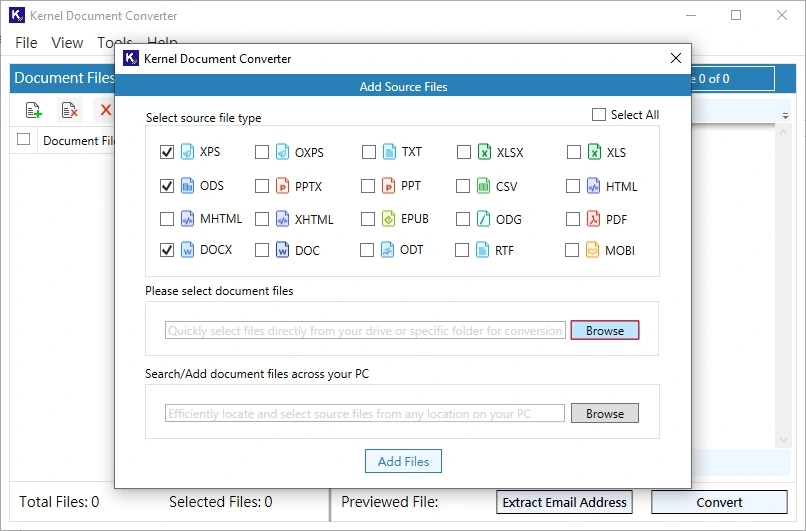Image resolution: width=806 pixels, height=531 pixels.
Task: Click the DOC Word icon
Action: pos(282,250)
